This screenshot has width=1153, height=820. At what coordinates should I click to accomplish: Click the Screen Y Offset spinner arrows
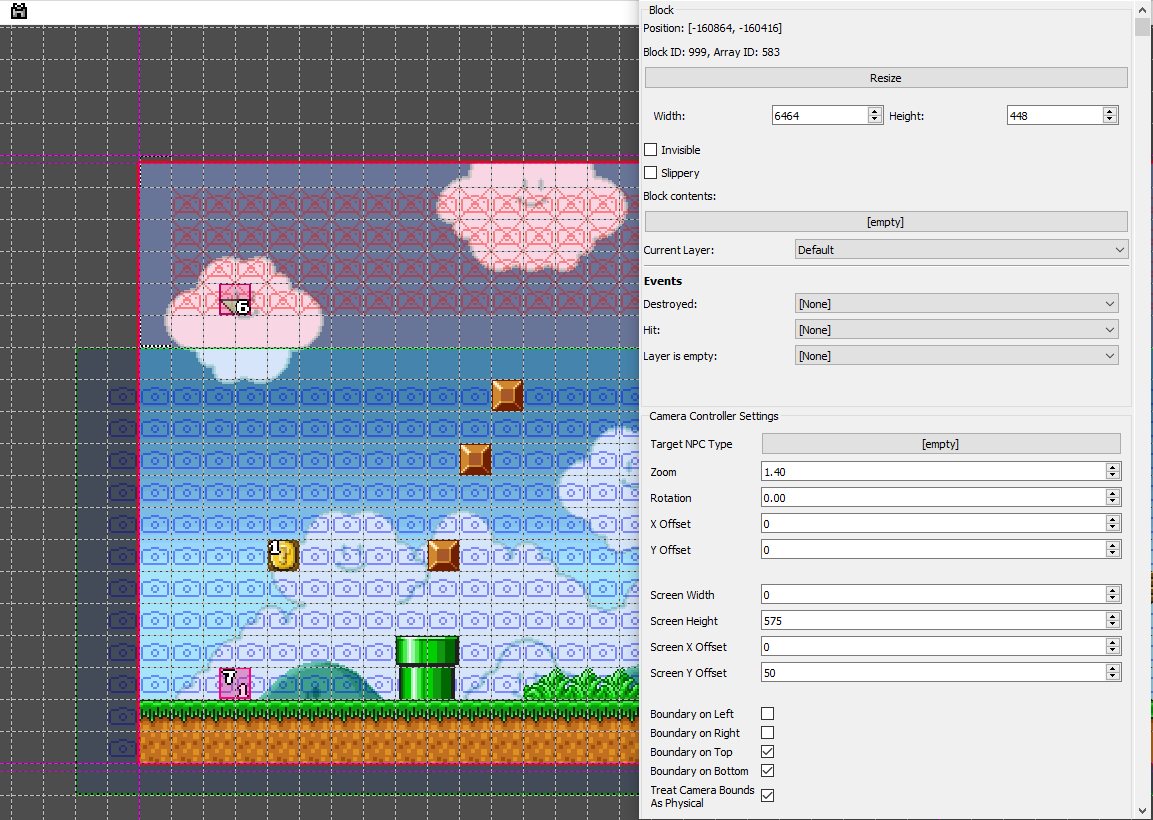[x=1113, y=673]
